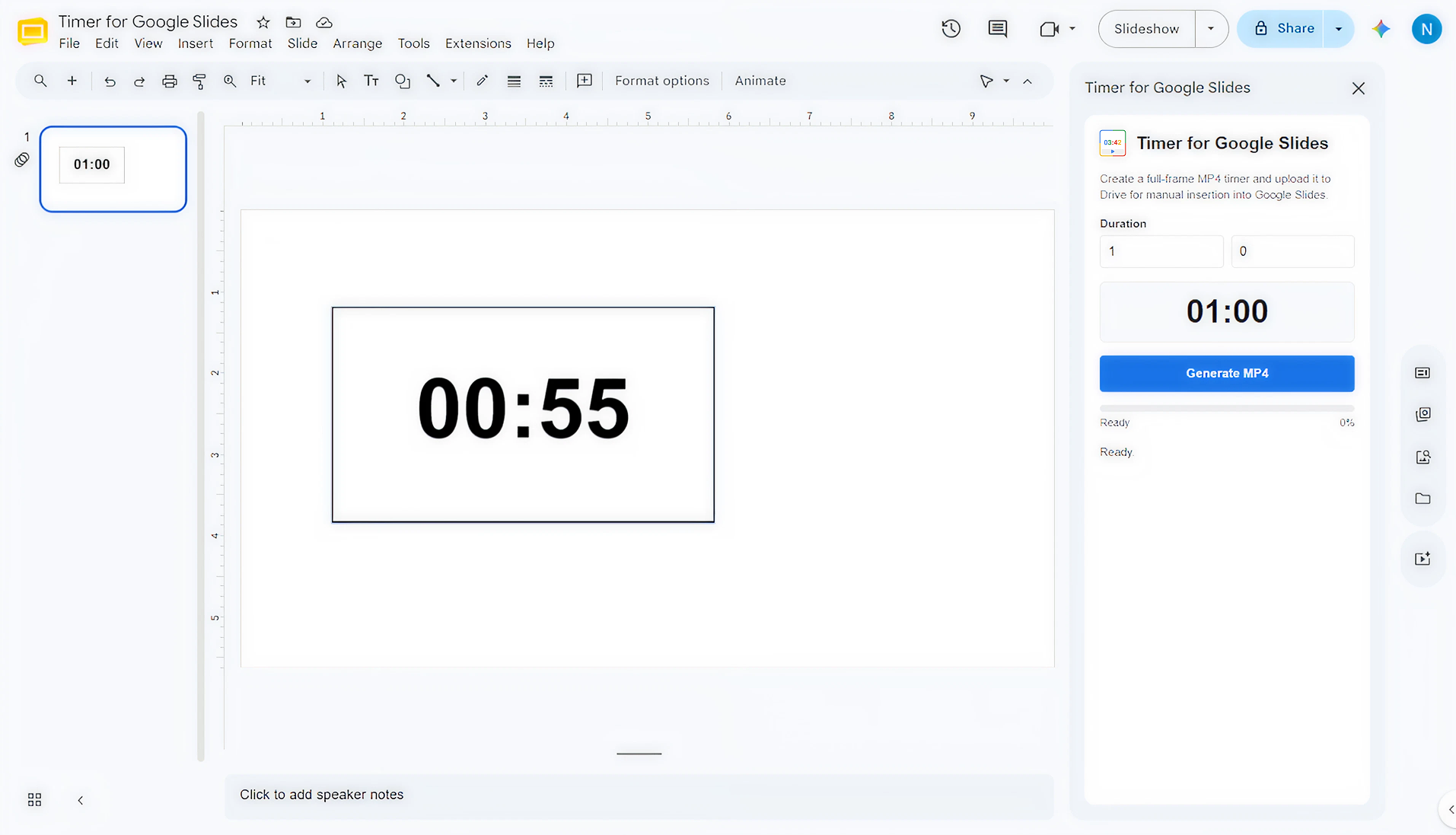The height and width of the screenshot is (835, 1456).
Task: Open version history clock icon
Action: [951, 29]
